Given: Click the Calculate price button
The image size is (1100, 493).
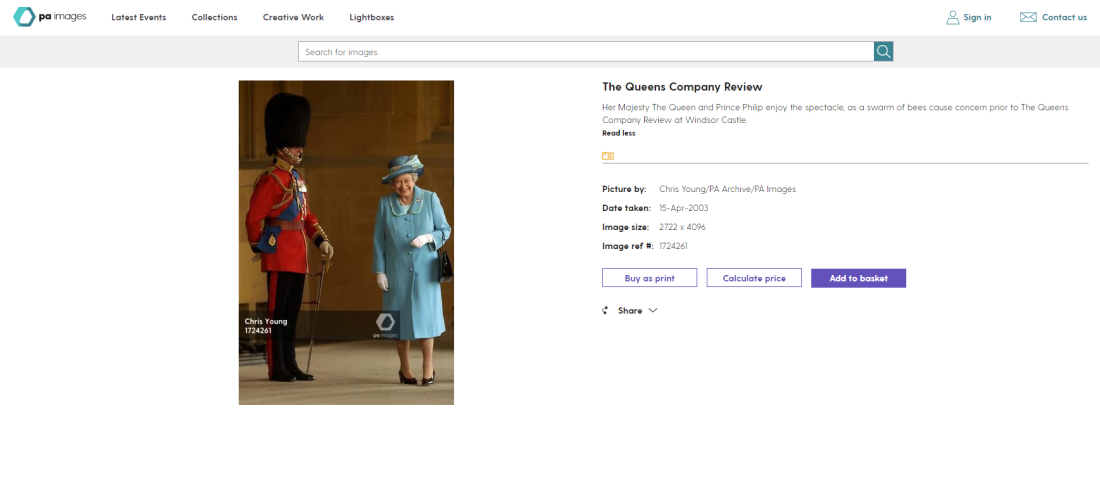Looking at the screenshot, I should [754, 278].
